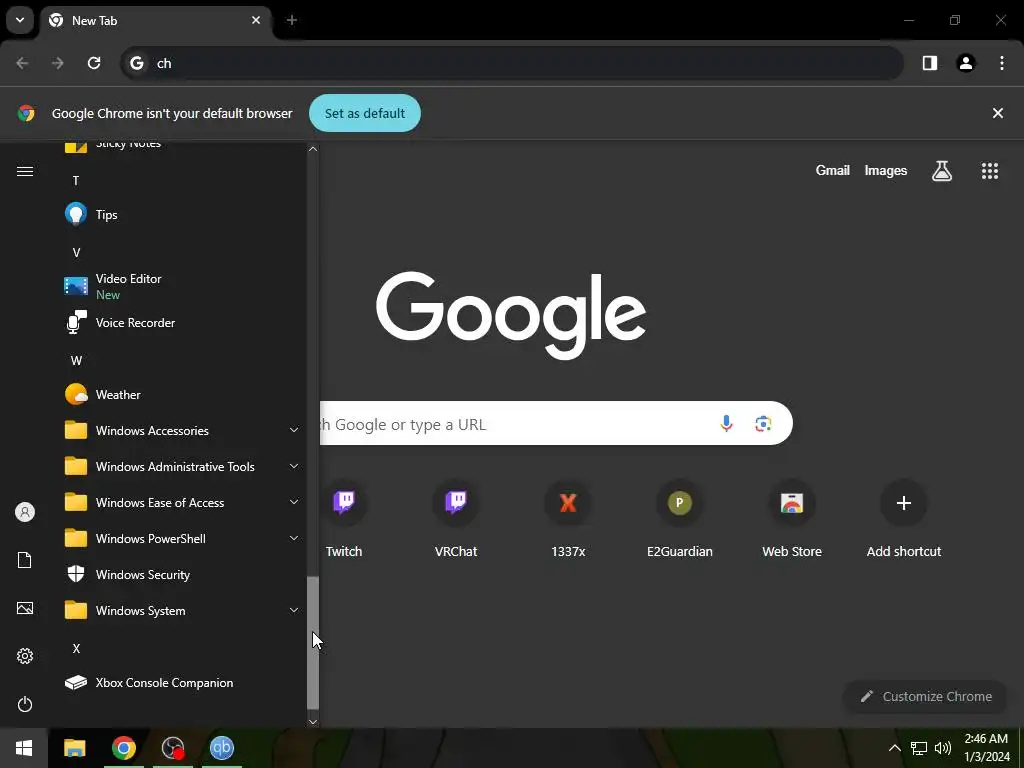
Task: Click the Windows Start button
Action: tap(24, 748)
